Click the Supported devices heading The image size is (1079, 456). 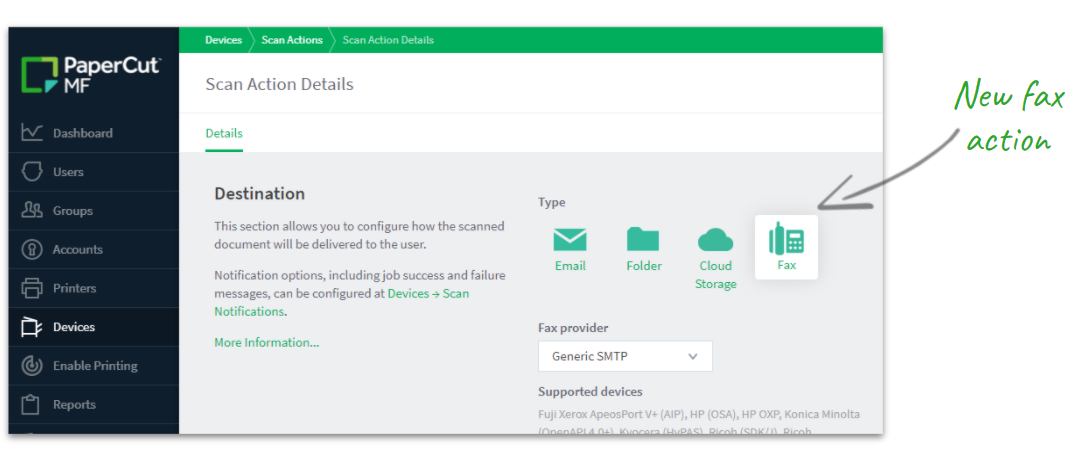(x=590, y=391)
